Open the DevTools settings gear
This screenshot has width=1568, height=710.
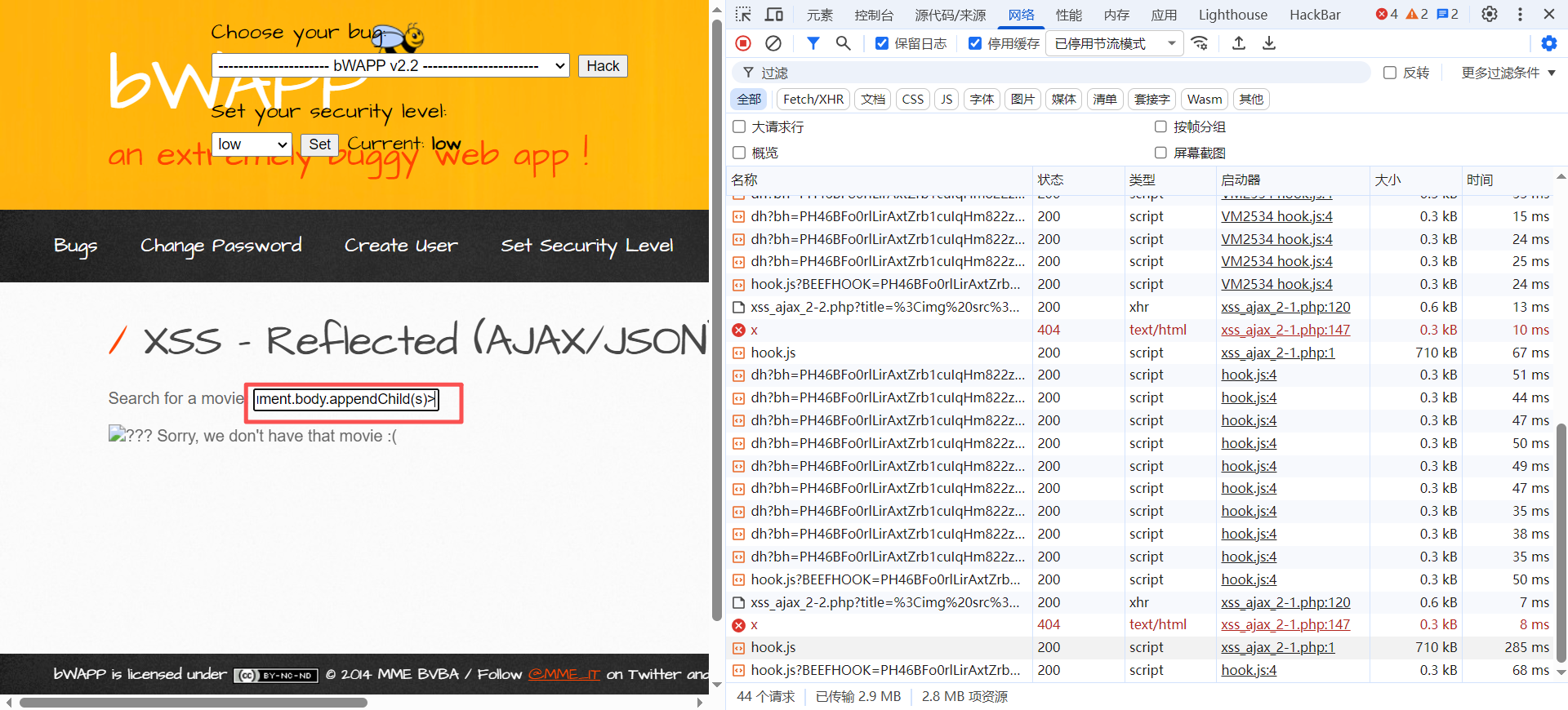pyautogui.click(x=1490, y=14)
